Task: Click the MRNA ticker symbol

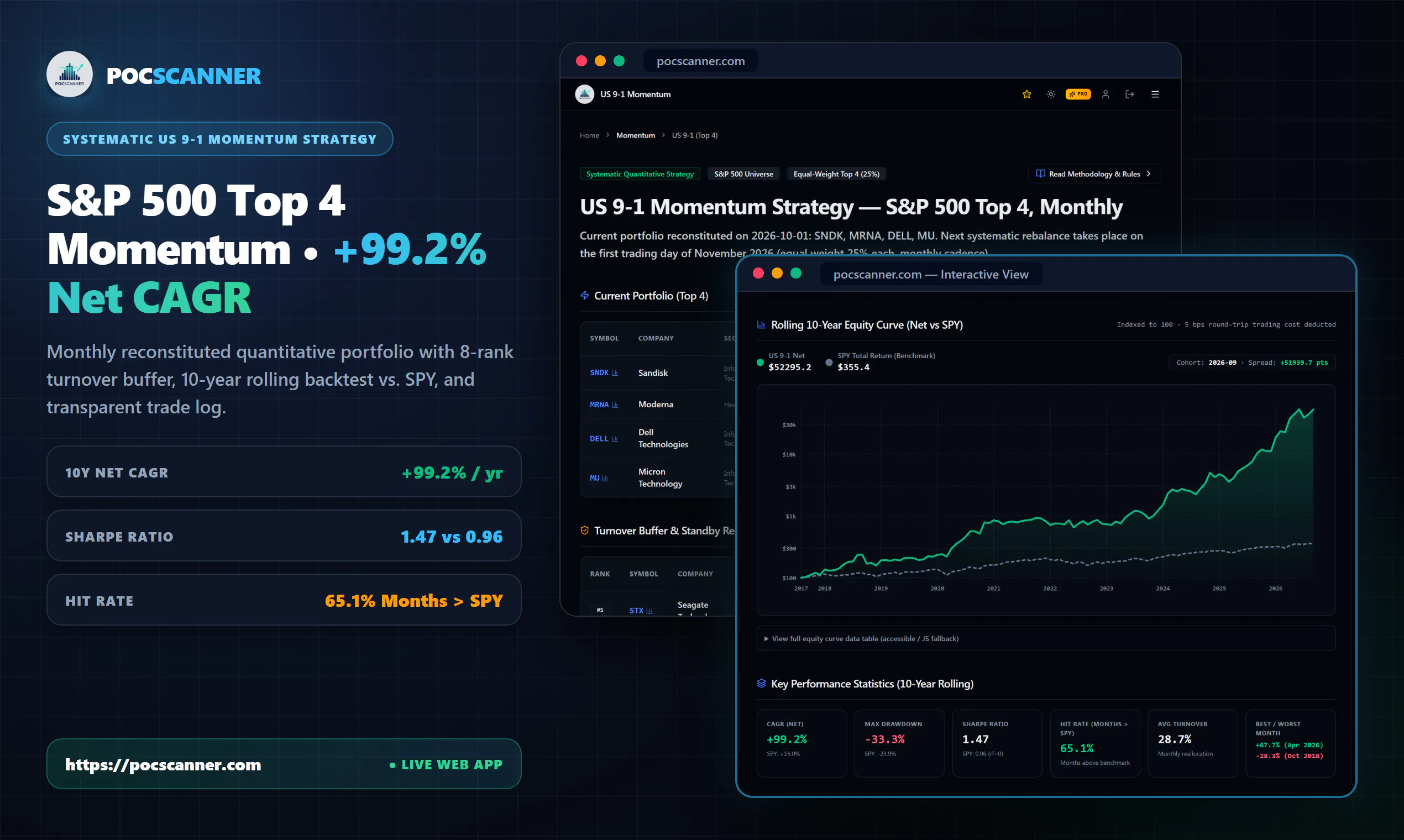Action: pos(599,405)
